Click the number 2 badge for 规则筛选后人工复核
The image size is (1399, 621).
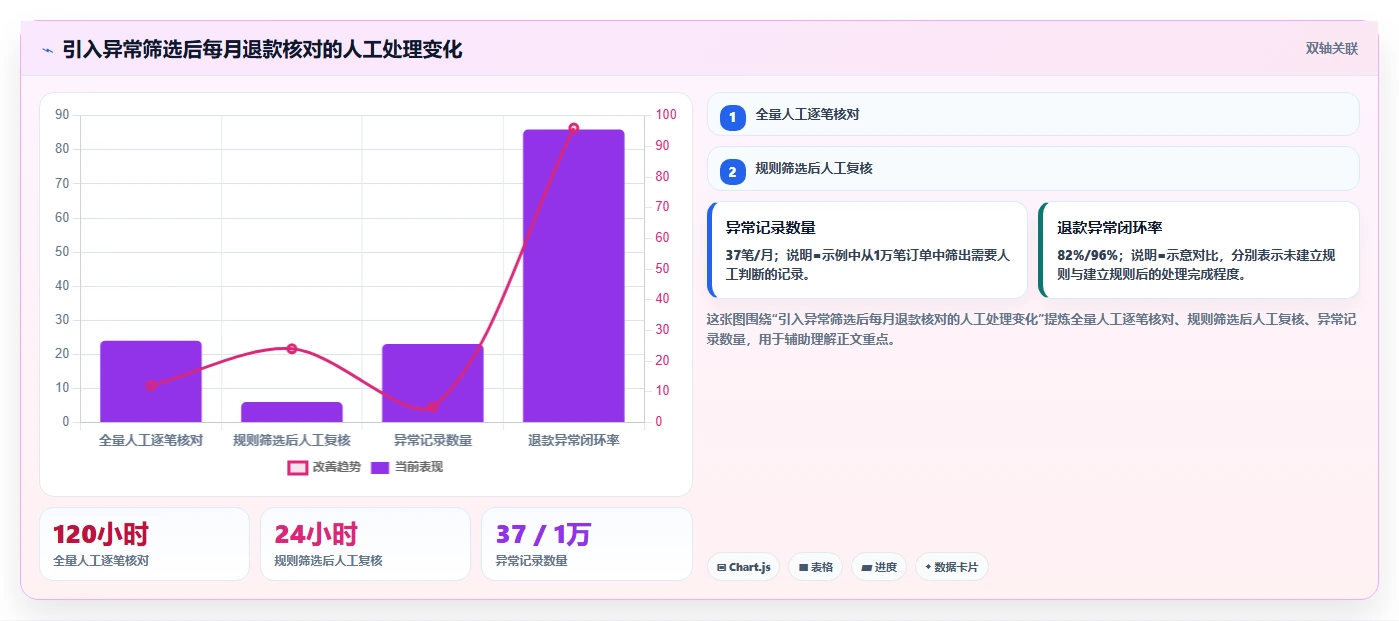[x=733, y=172]
